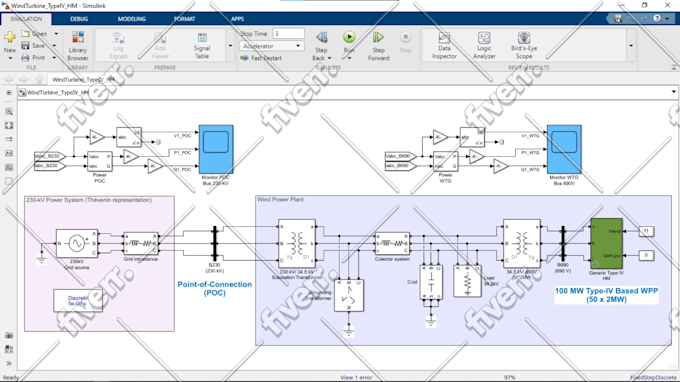
Task: Click the image tool in left palette
Action: [x=9, y=167]
